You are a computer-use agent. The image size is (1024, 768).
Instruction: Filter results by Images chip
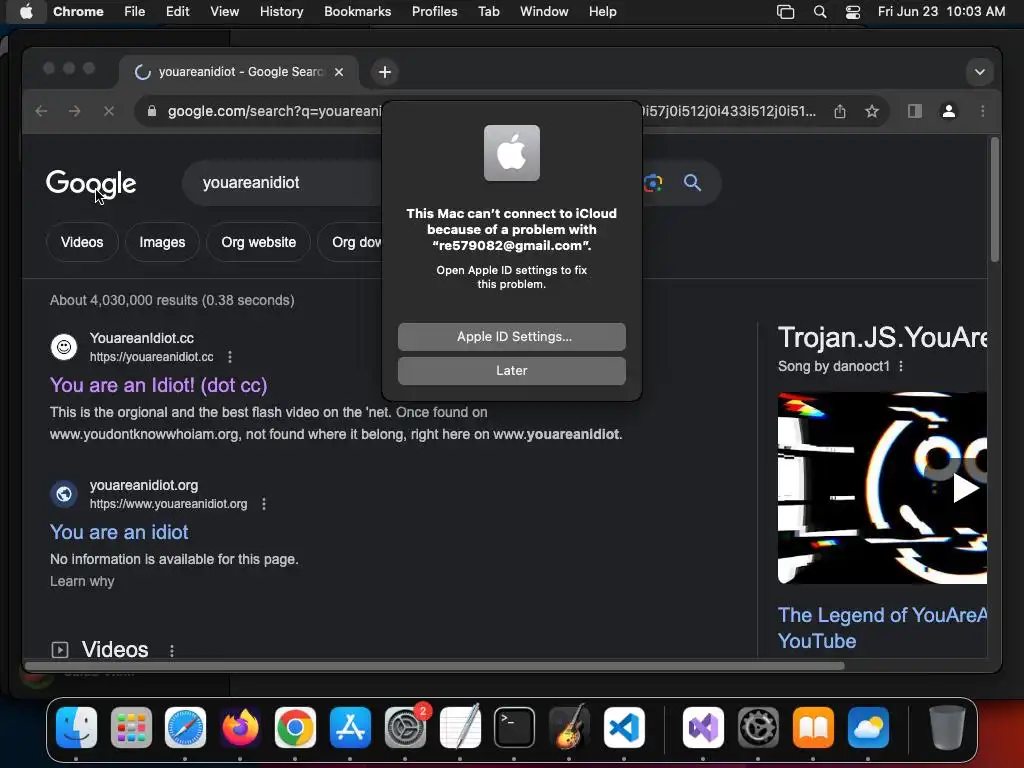point(162,242)
